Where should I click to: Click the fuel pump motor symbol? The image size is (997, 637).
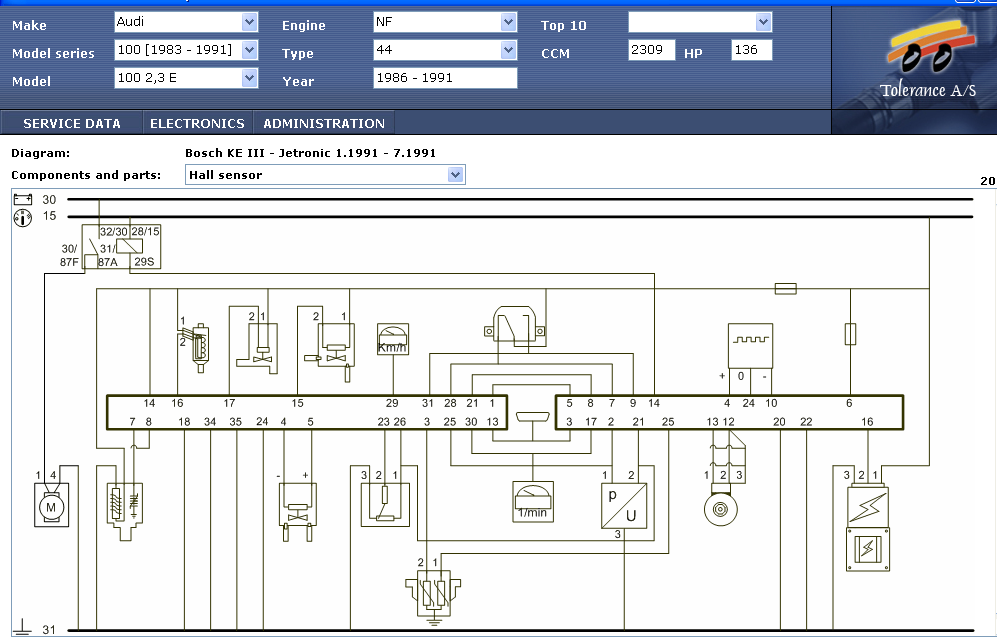52,505
